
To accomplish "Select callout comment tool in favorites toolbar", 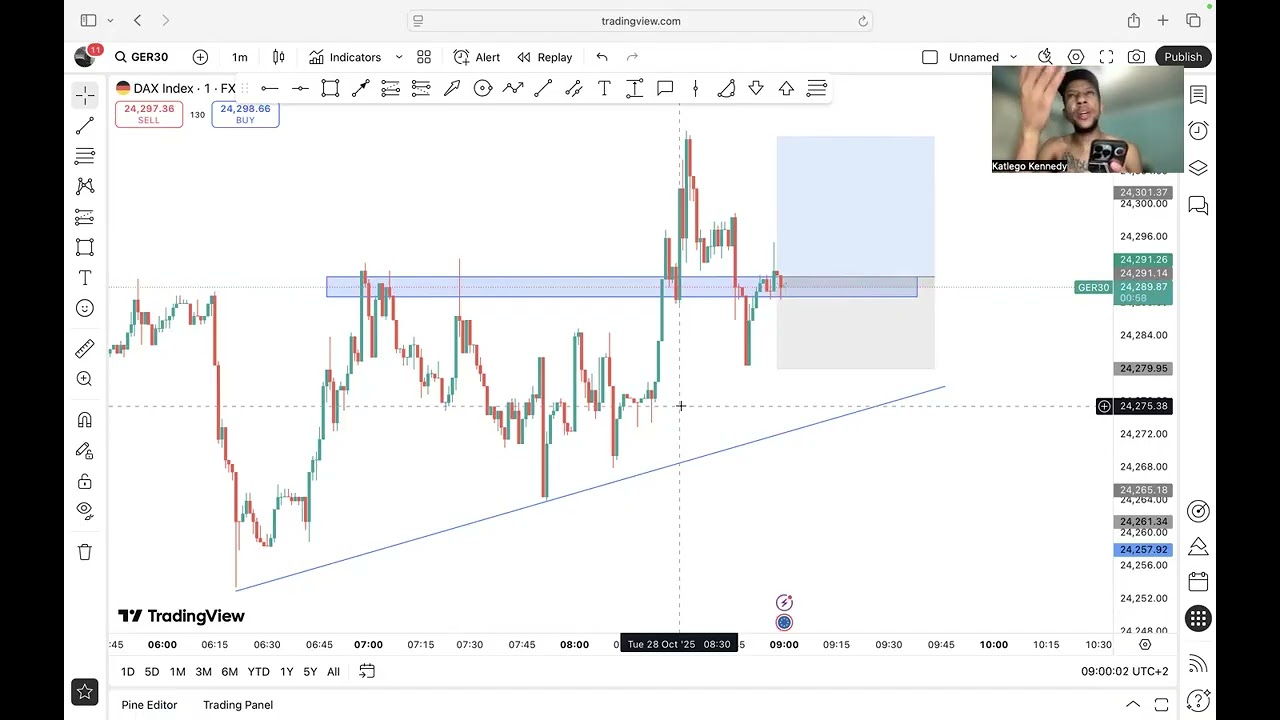I will (665, 89).
